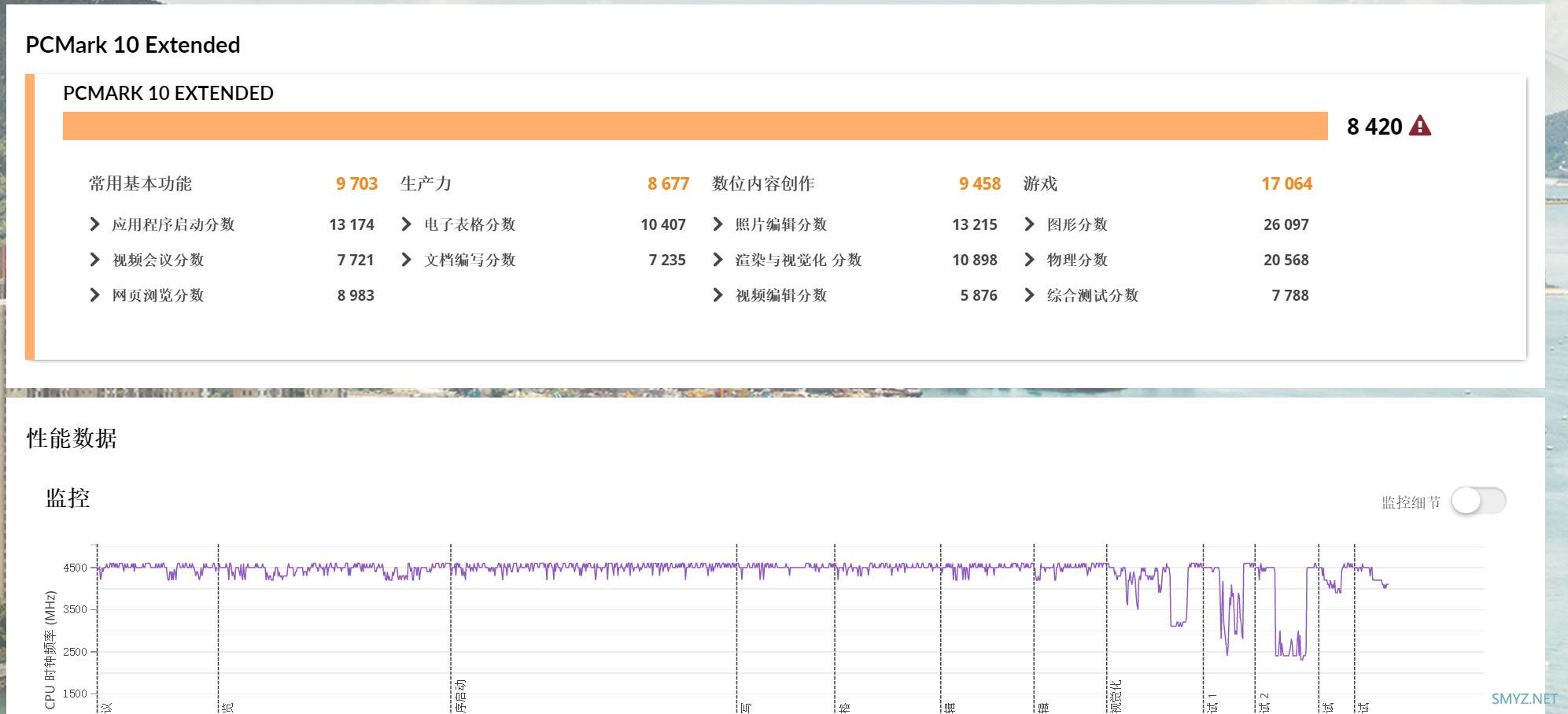Click the 9 458 content creation score

pos(980,183)
